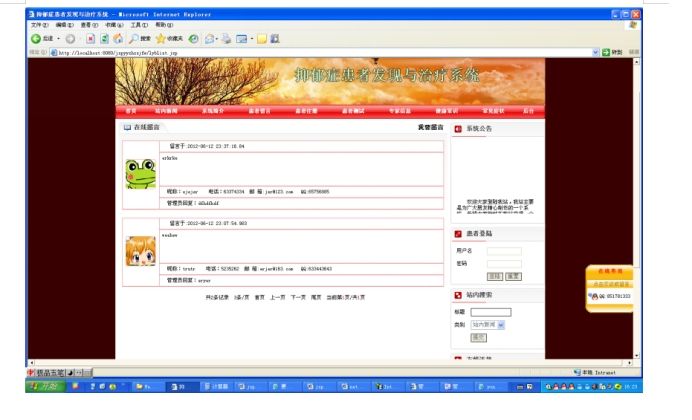Click the login submit button
This screenshot has height=420, width=692.
[494, 277]
